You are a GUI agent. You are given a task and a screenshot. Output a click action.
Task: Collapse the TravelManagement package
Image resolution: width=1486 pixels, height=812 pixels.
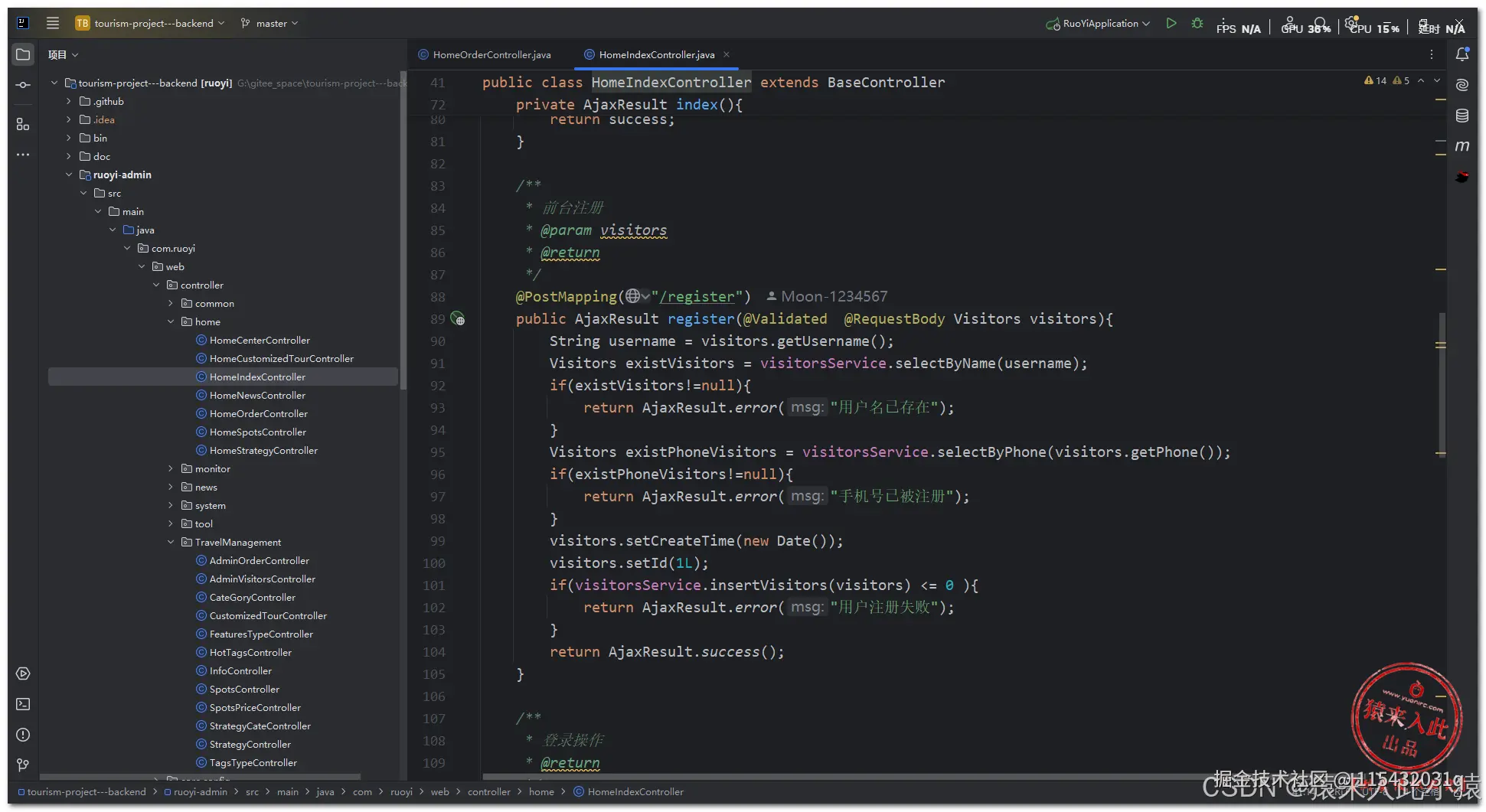tap(171, 542)
